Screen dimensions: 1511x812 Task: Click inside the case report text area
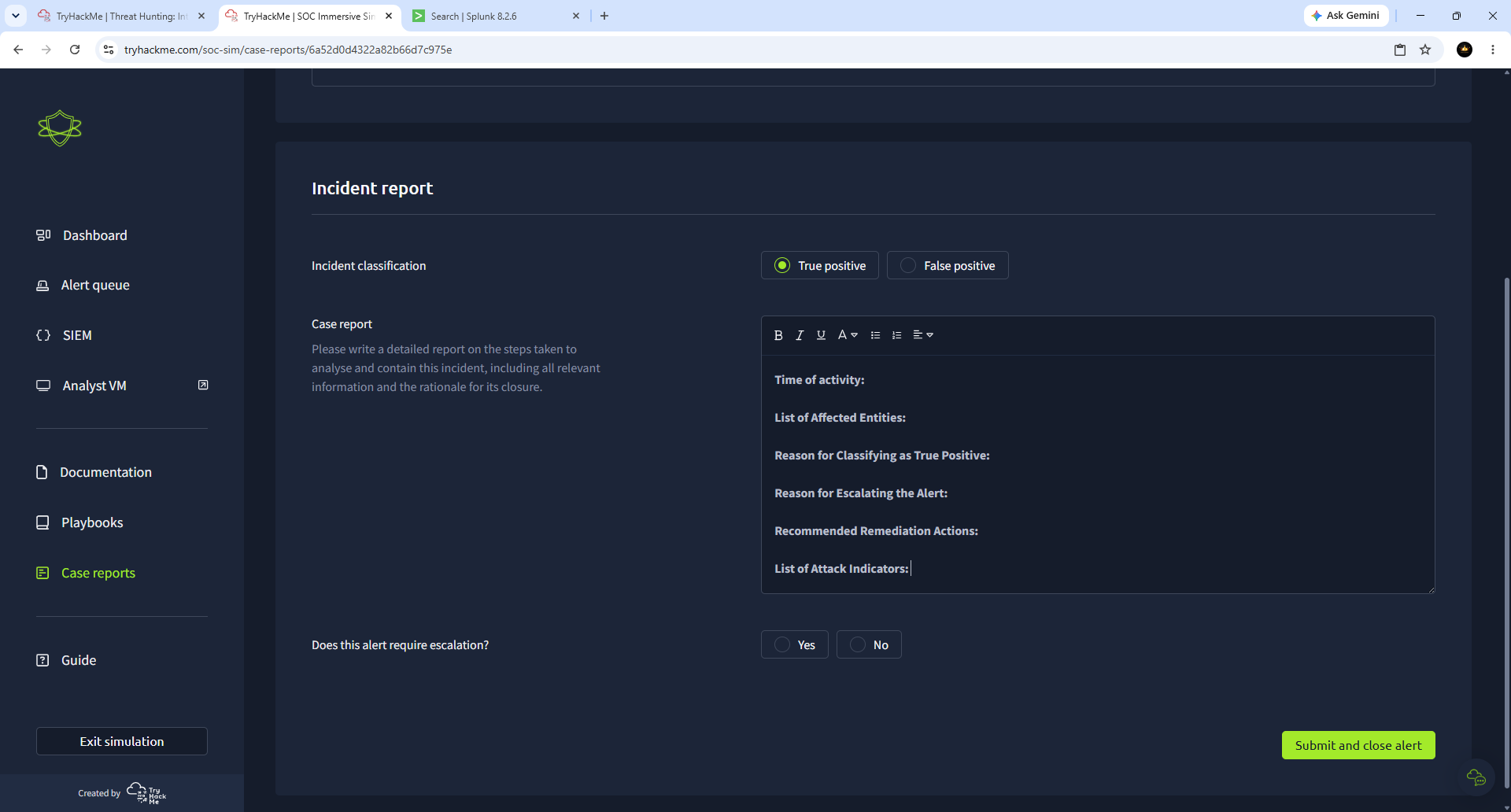click(1097, 474)
